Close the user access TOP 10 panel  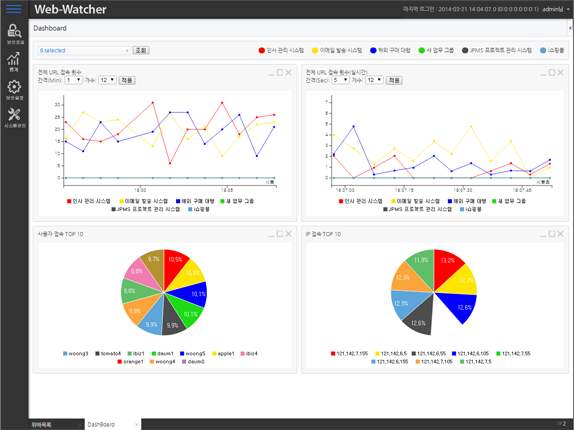coord(288,234)
